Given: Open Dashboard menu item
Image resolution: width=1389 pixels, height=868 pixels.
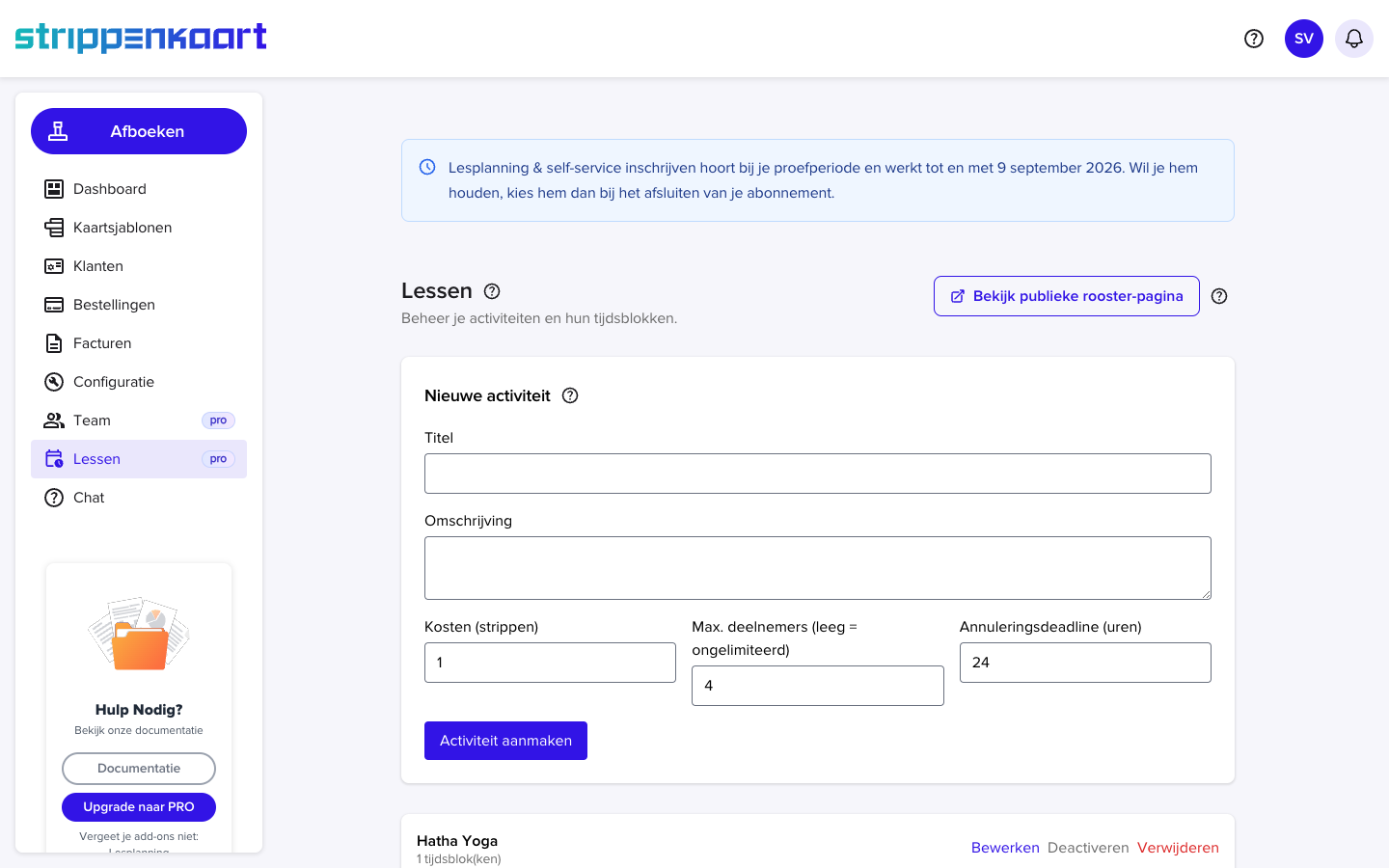Looking at the screenshot, I should 139,189.
